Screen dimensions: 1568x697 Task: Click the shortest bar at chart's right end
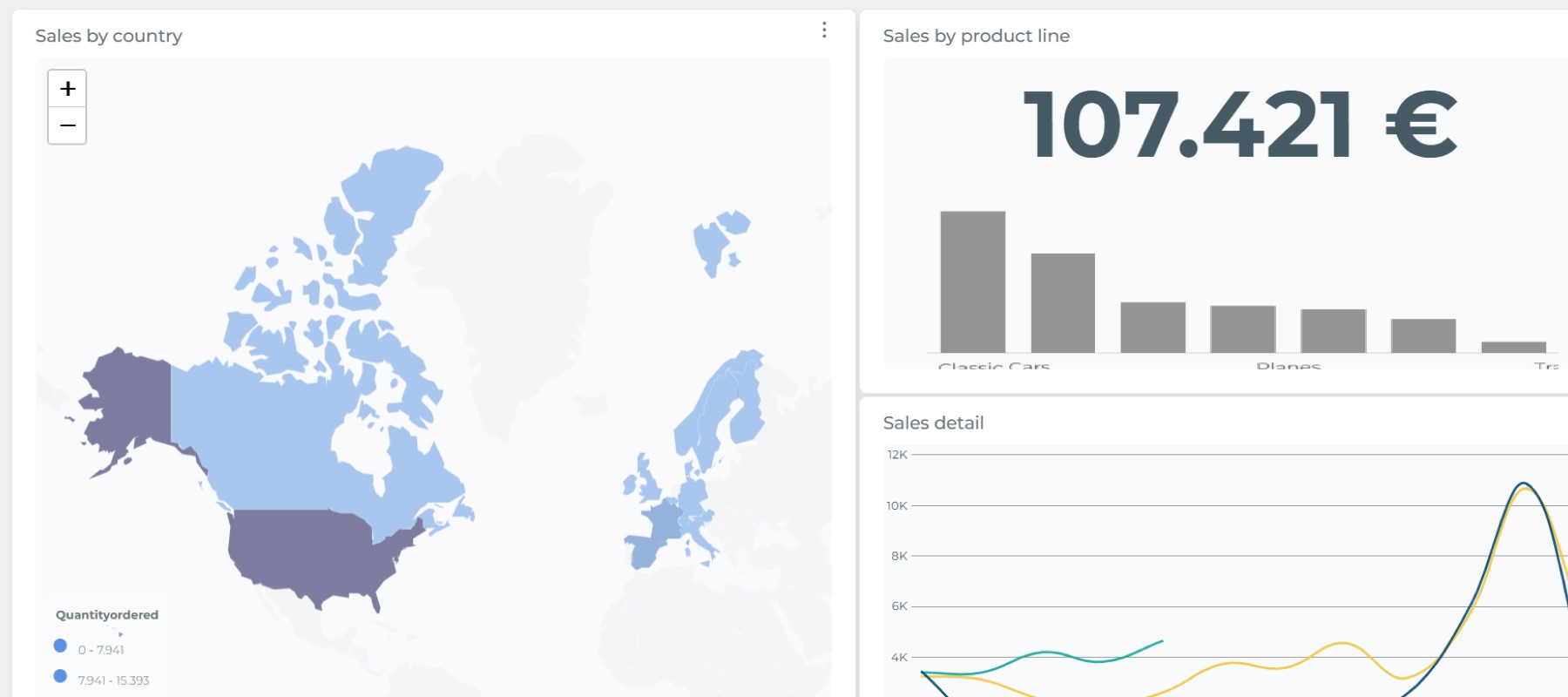pos(1513,347)
